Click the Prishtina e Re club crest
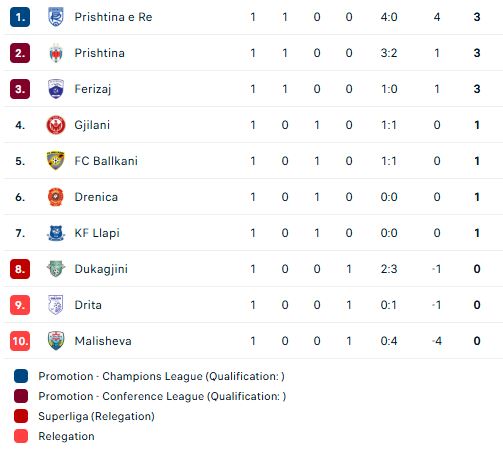This screenshot has height=458, width=503. pyautogui.click(x=56, y=17)
